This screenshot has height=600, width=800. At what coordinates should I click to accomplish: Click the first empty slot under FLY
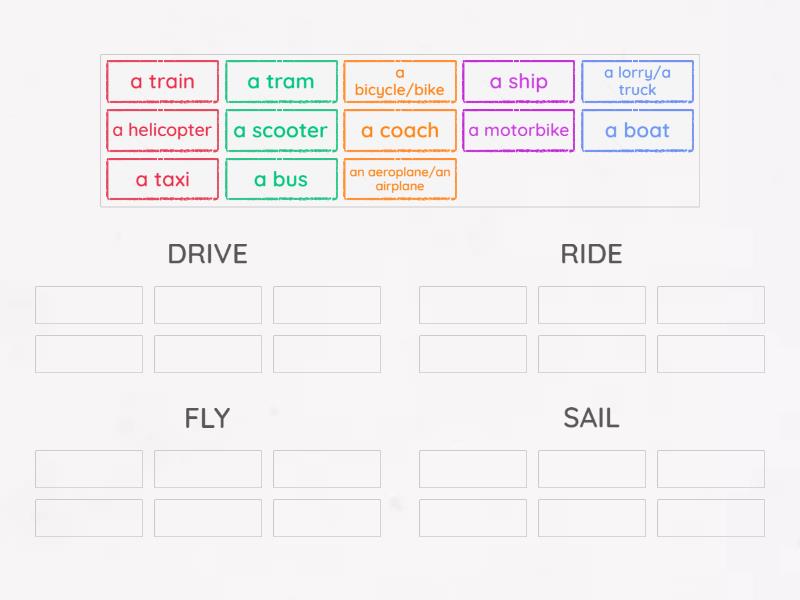[x=88, y=469]
